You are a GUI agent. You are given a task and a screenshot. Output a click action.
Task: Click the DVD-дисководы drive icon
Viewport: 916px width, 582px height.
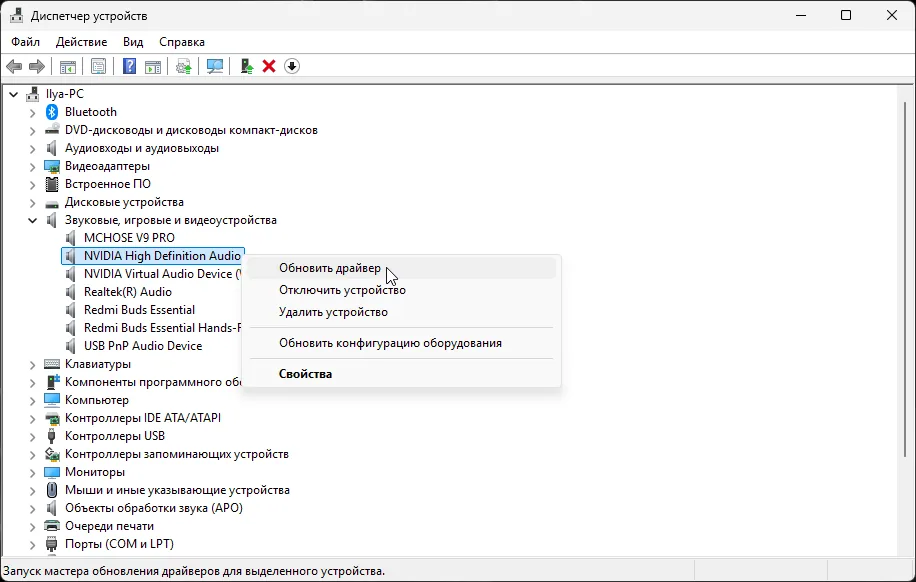click(52, 130)
